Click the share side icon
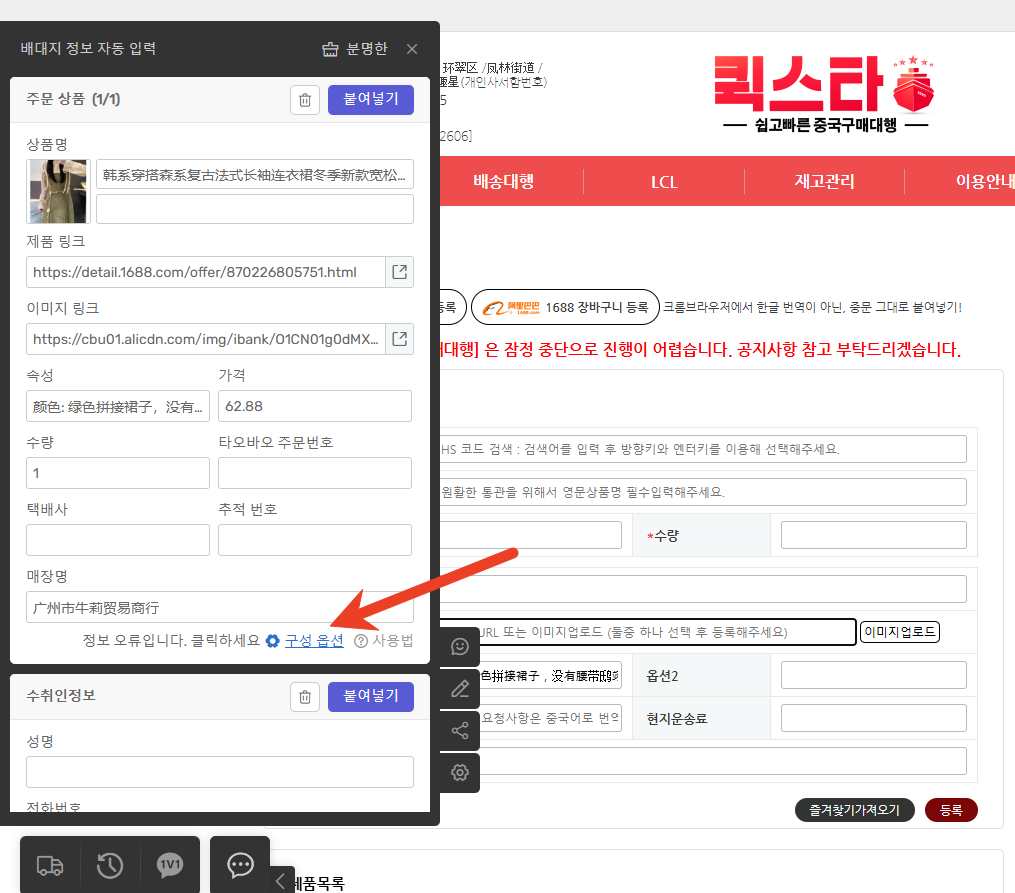 [460, 731]
